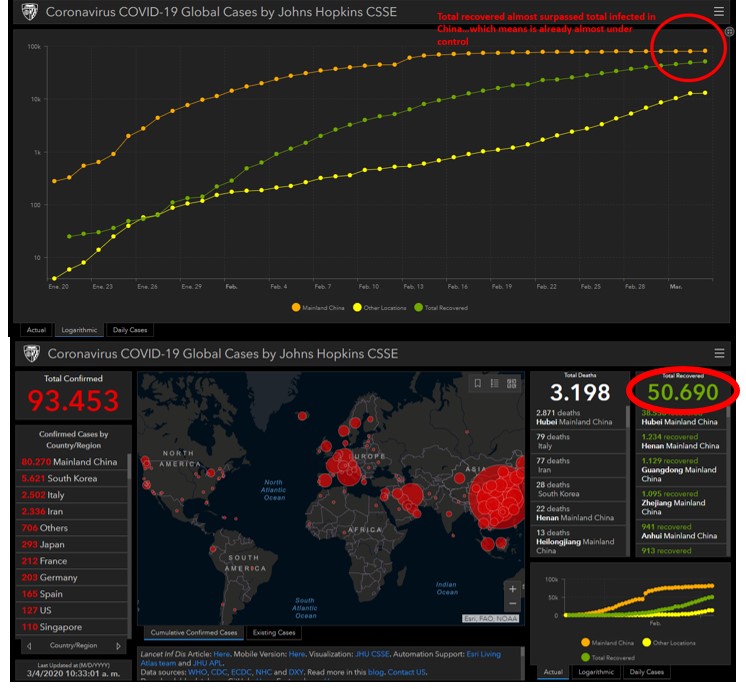Select 293 Japan in country list
Screen dimensions: 746x689
tap(71, 544)
